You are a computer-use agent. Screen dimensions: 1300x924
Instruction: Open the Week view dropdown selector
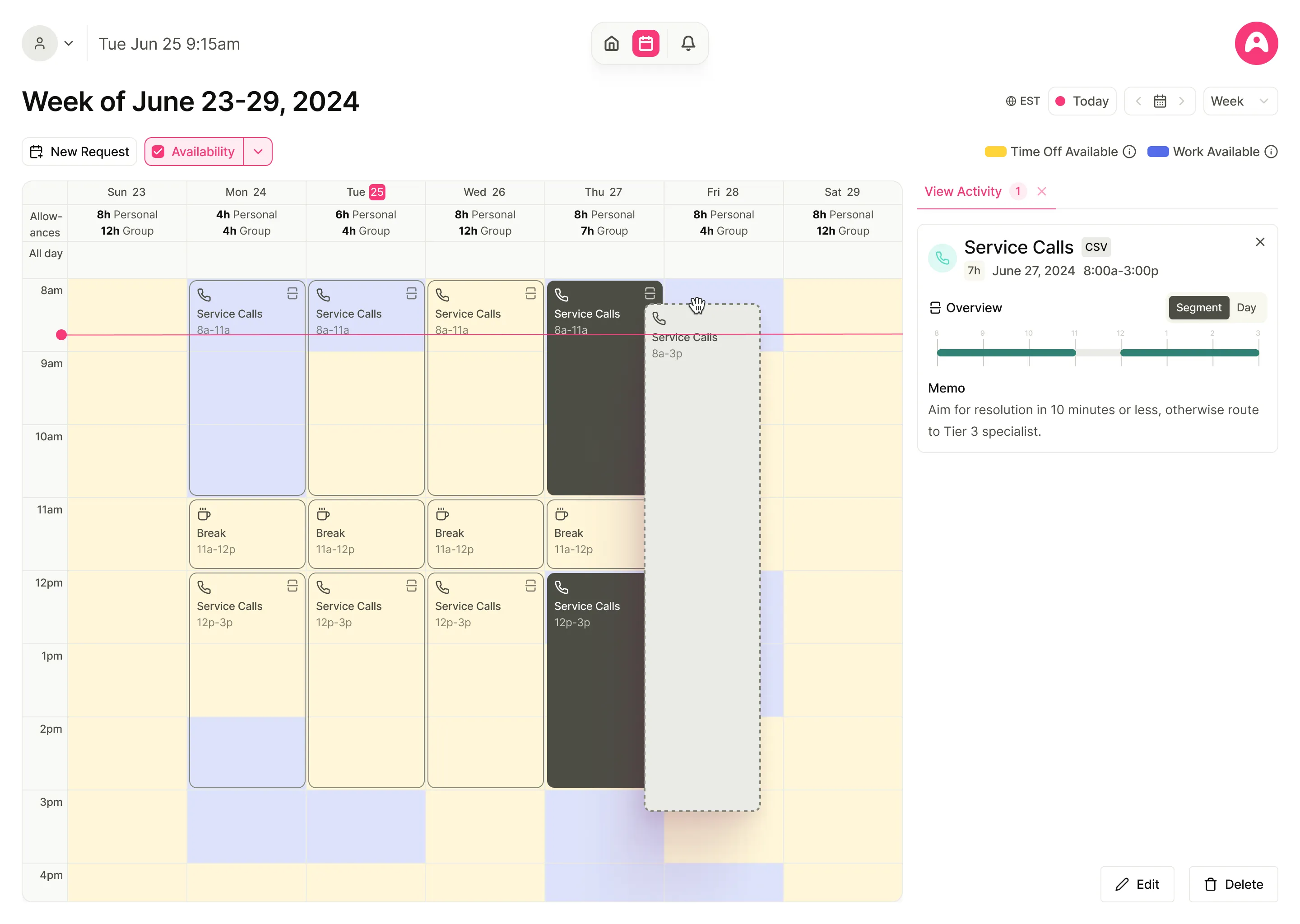(x=1239, y=100)
